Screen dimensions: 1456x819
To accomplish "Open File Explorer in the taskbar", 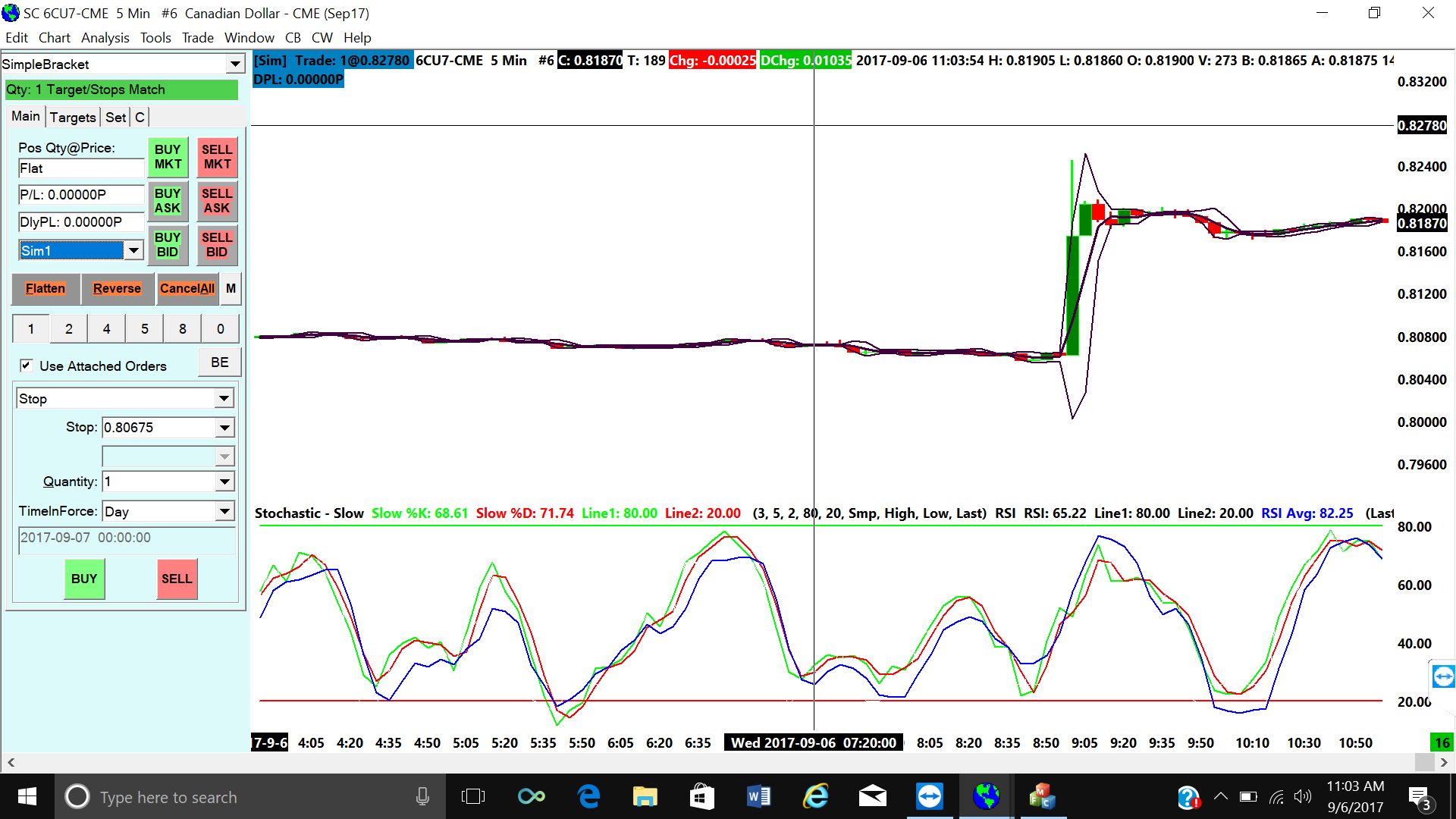I will 645,796.
